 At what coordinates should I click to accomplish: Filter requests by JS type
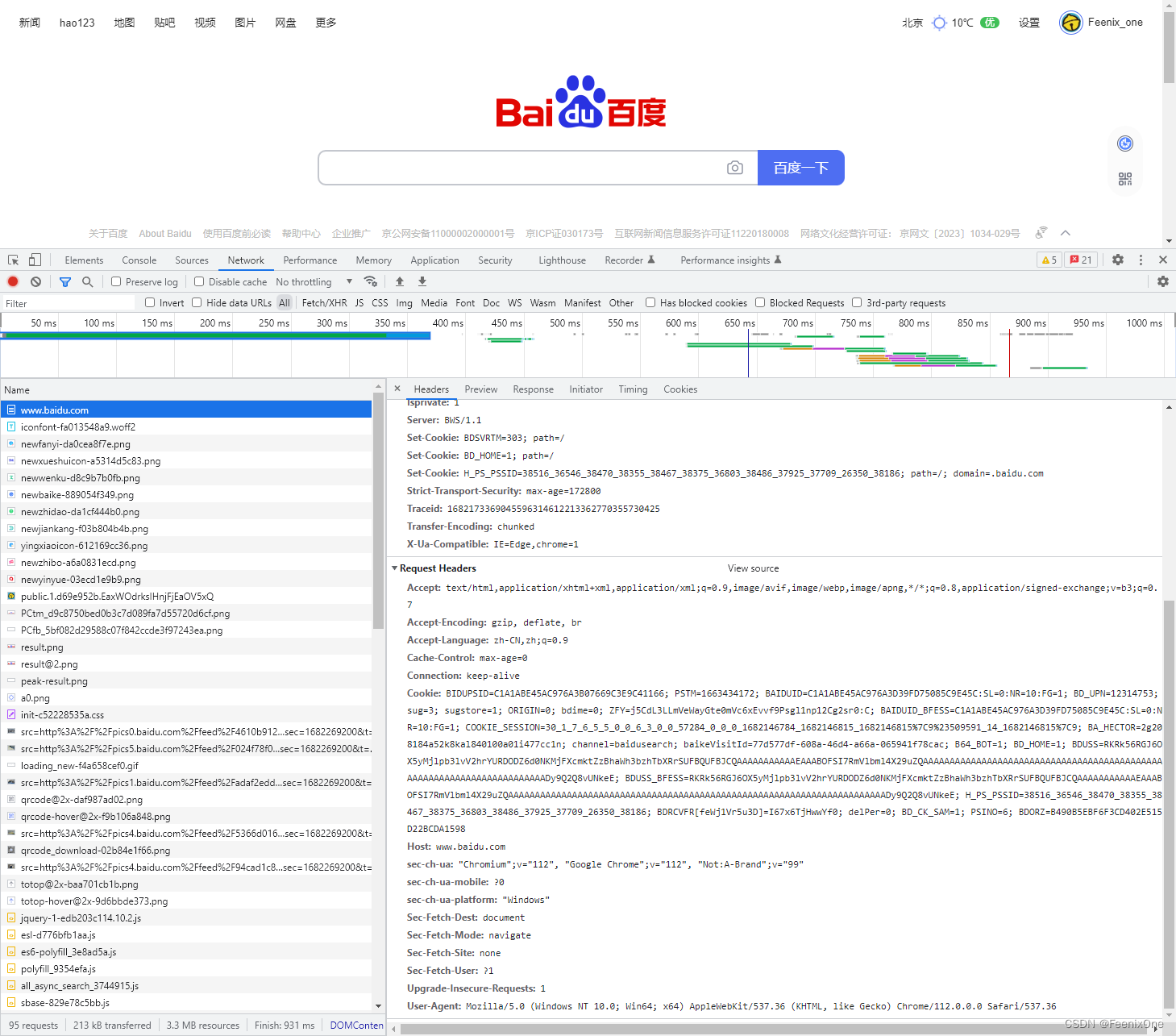tap(359, 303)
